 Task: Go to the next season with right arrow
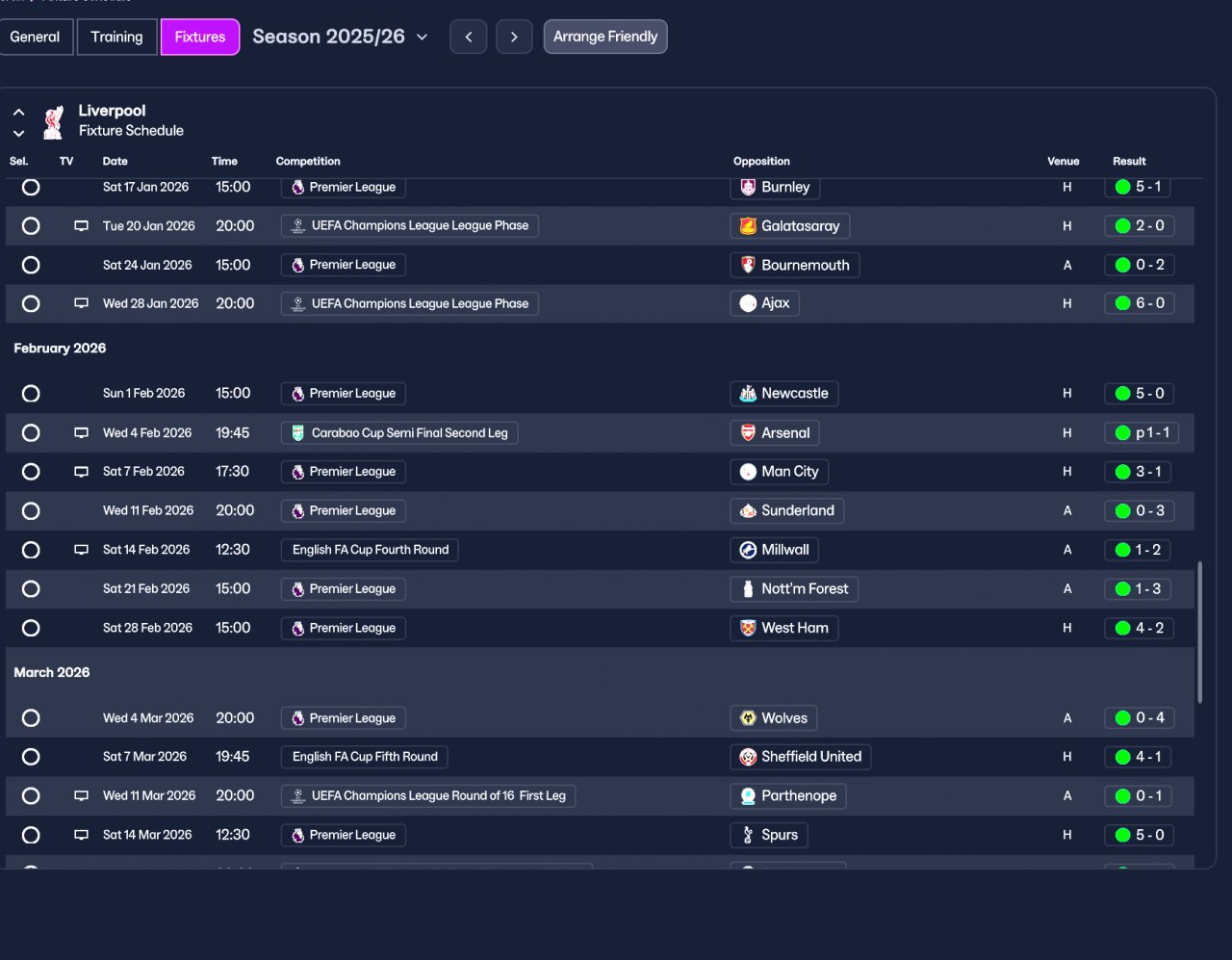point(514,37)
